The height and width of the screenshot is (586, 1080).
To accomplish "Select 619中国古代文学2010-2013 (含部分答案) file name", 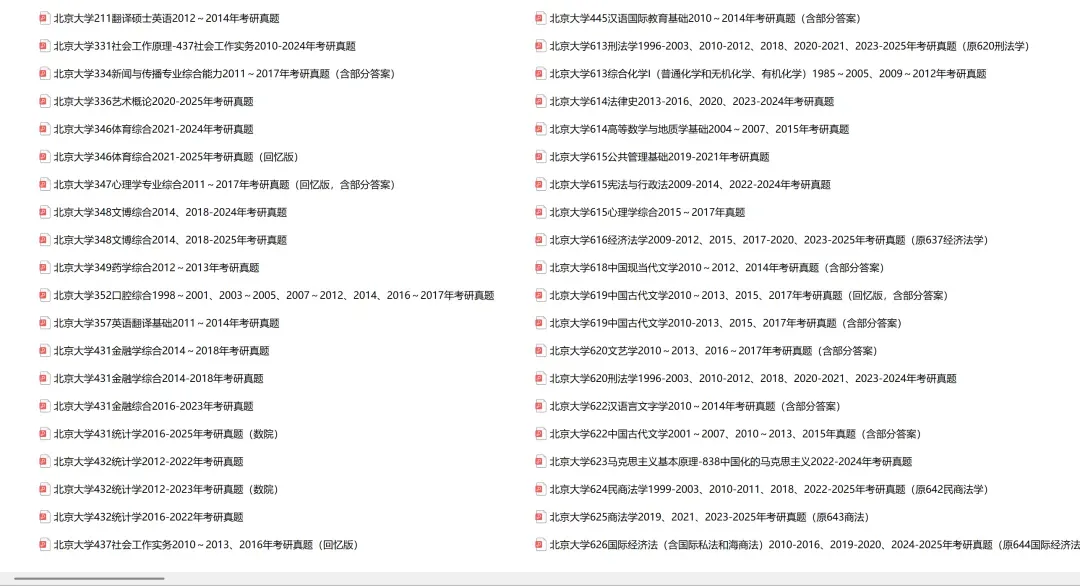I will (x=726, y=323).
